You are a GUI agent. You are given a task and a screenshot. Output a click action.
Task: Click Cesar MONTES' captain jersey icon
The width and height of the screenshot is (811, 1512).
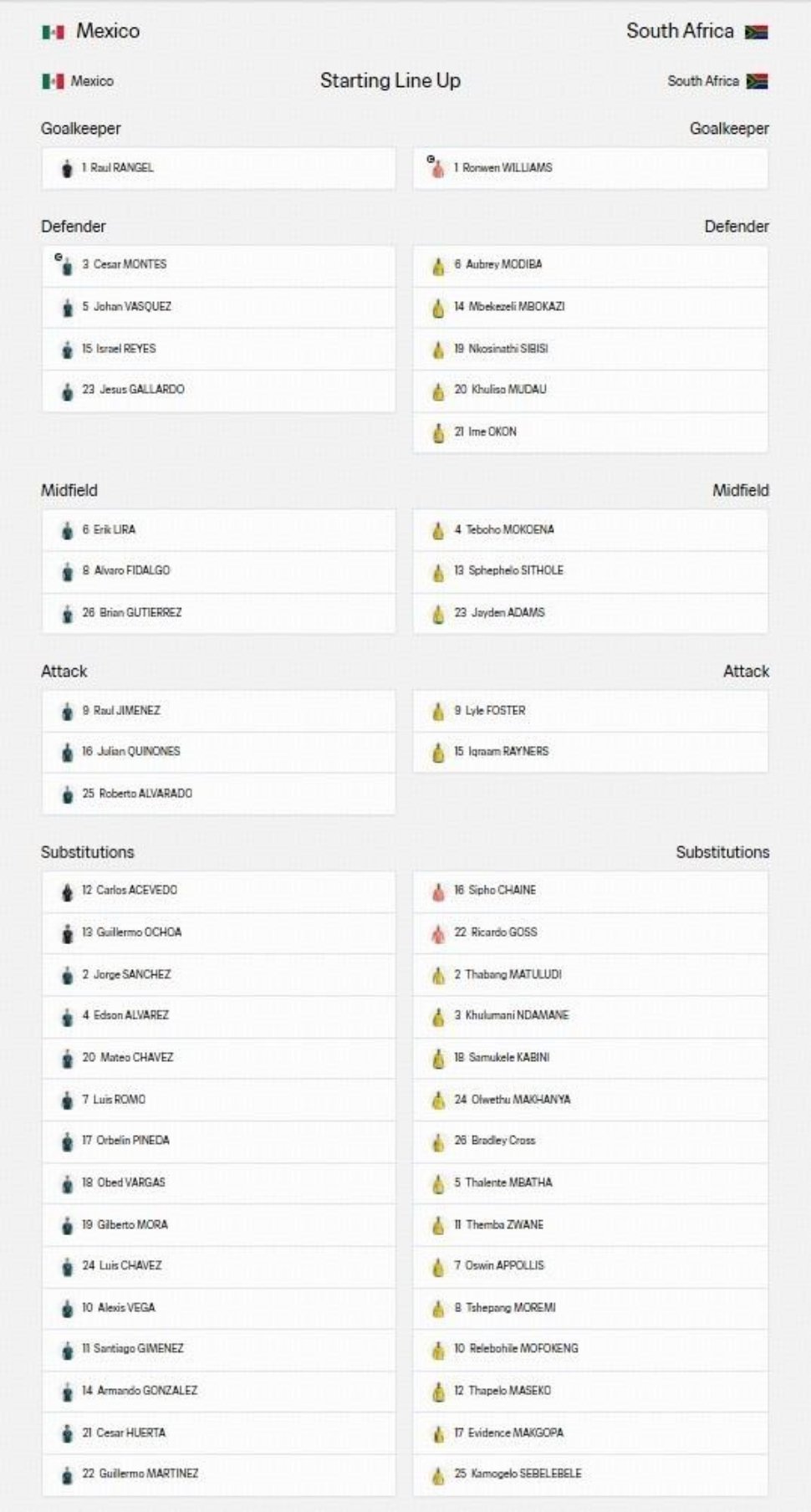64,264
